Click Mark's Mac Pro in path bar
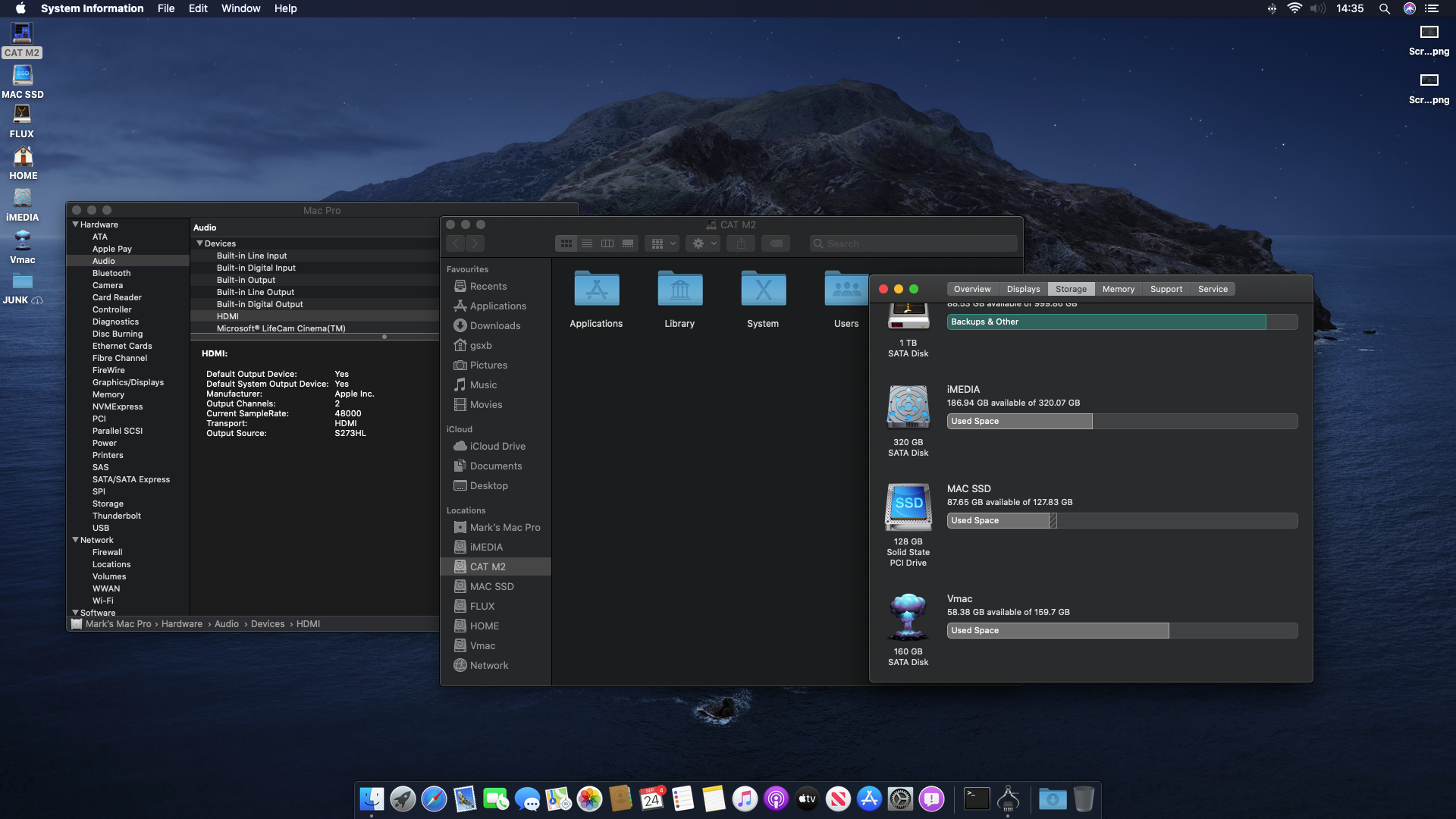This screenshot has height=819, width=1456. [111, 624]
